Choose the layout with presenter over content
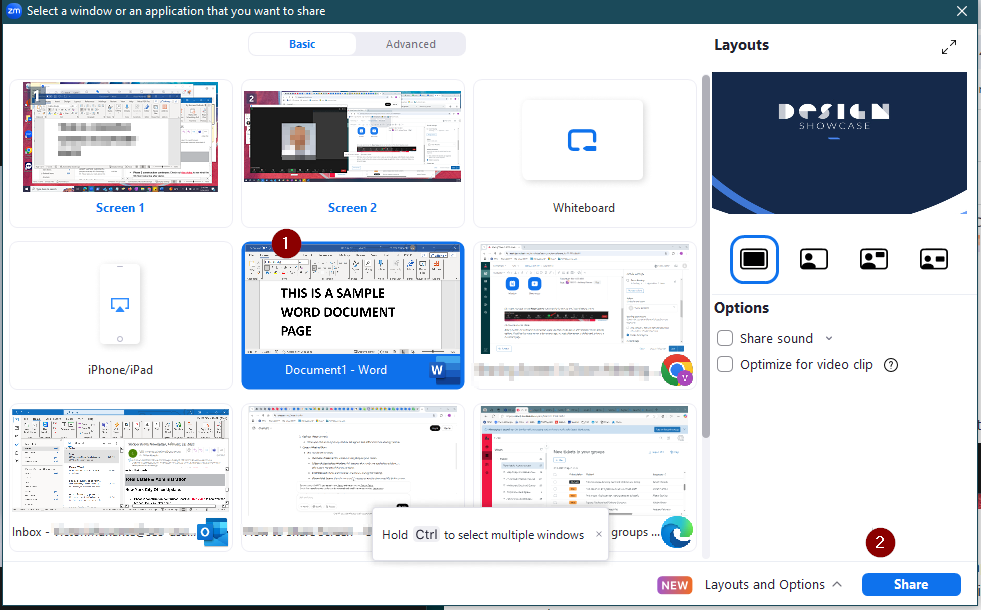The image size is (981, 610). click(814, 258)
